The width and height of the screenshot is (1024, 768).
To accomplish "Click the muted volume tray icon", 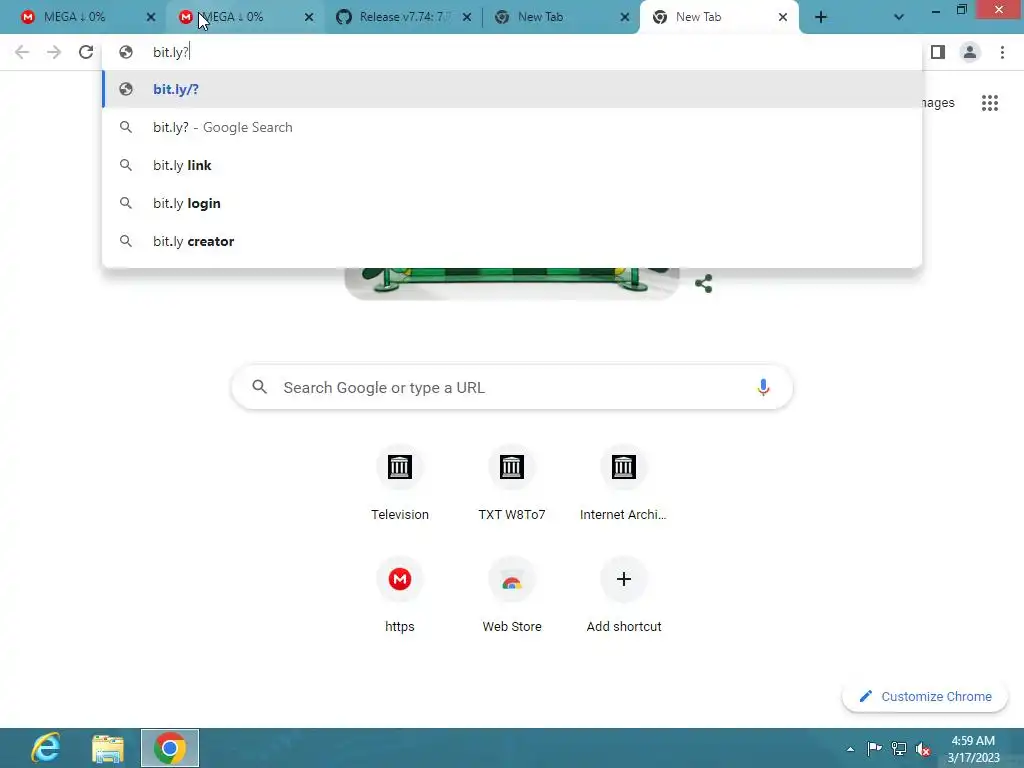I will [923, 748].
